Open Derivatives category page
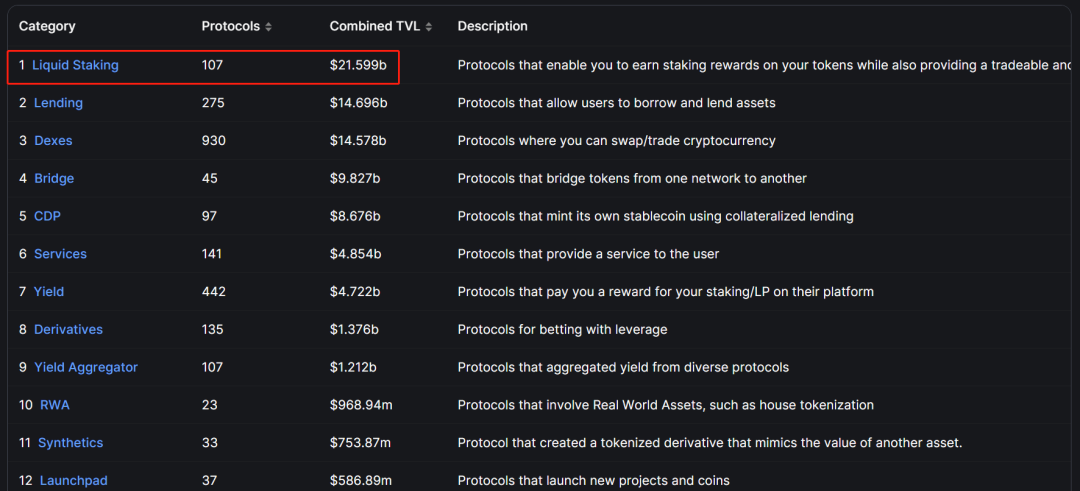The image size is (1080, 491). click(68, 330)
